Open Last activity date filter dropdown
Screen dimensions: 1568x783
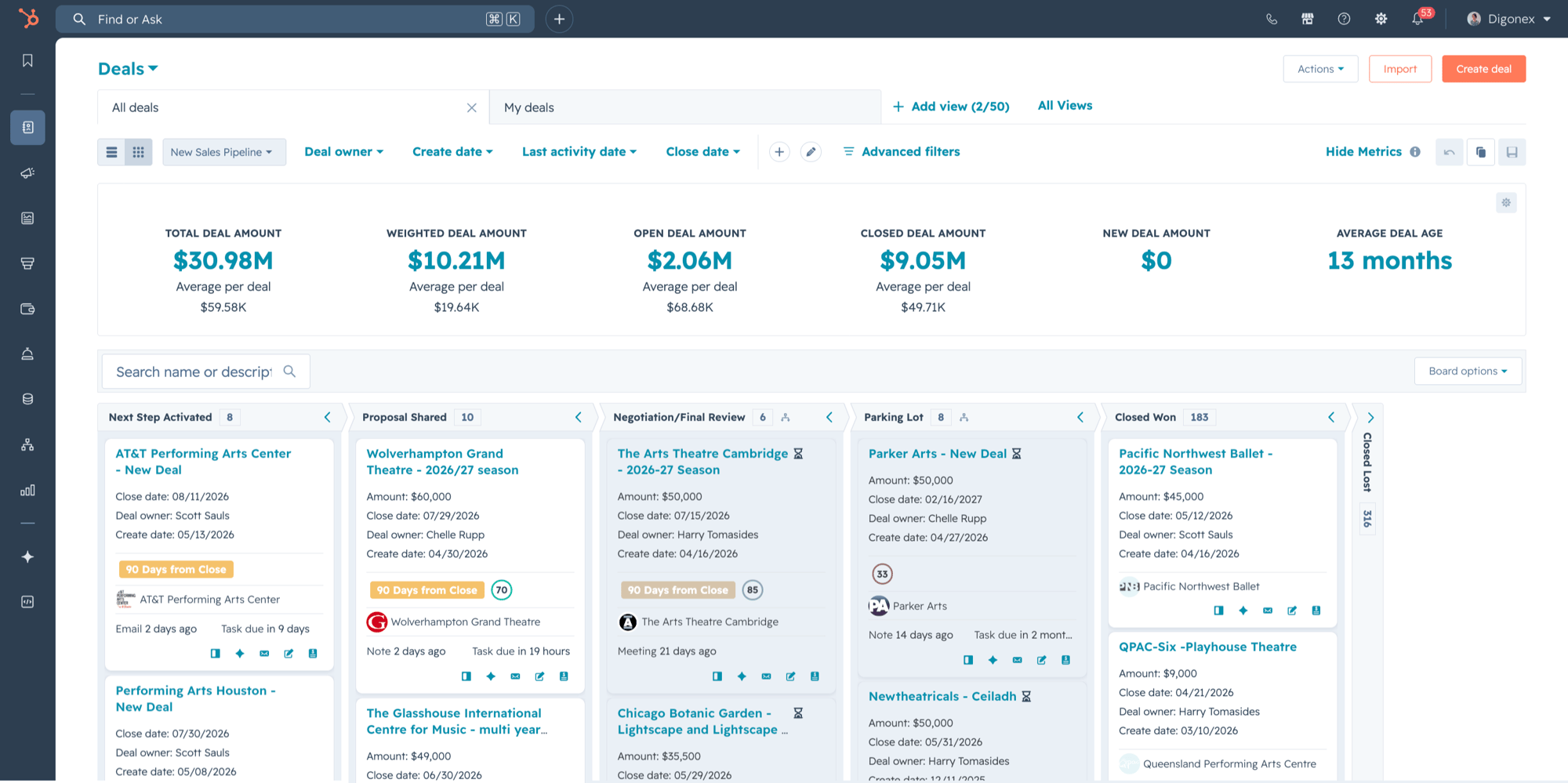(579, 152)
